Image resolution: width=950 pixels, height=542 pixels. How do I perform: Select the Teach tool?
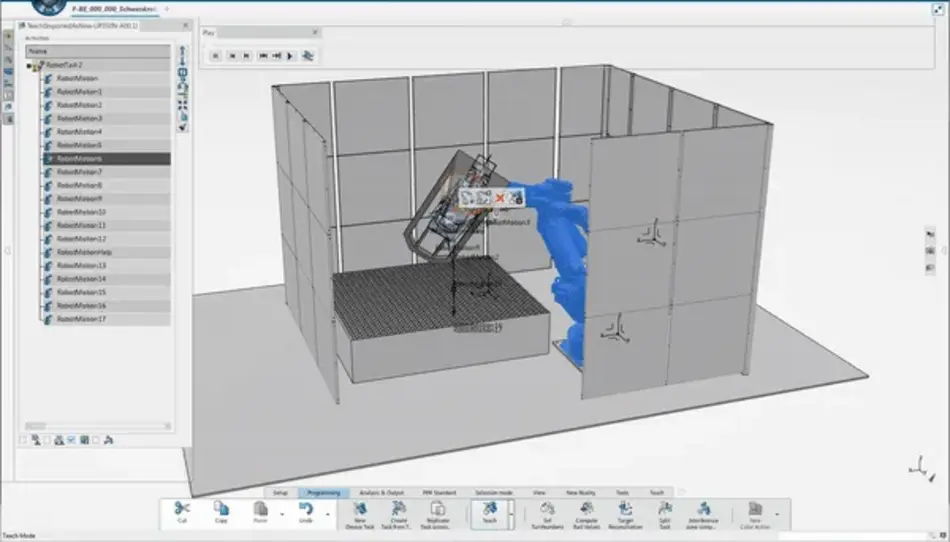pos(490,510)
